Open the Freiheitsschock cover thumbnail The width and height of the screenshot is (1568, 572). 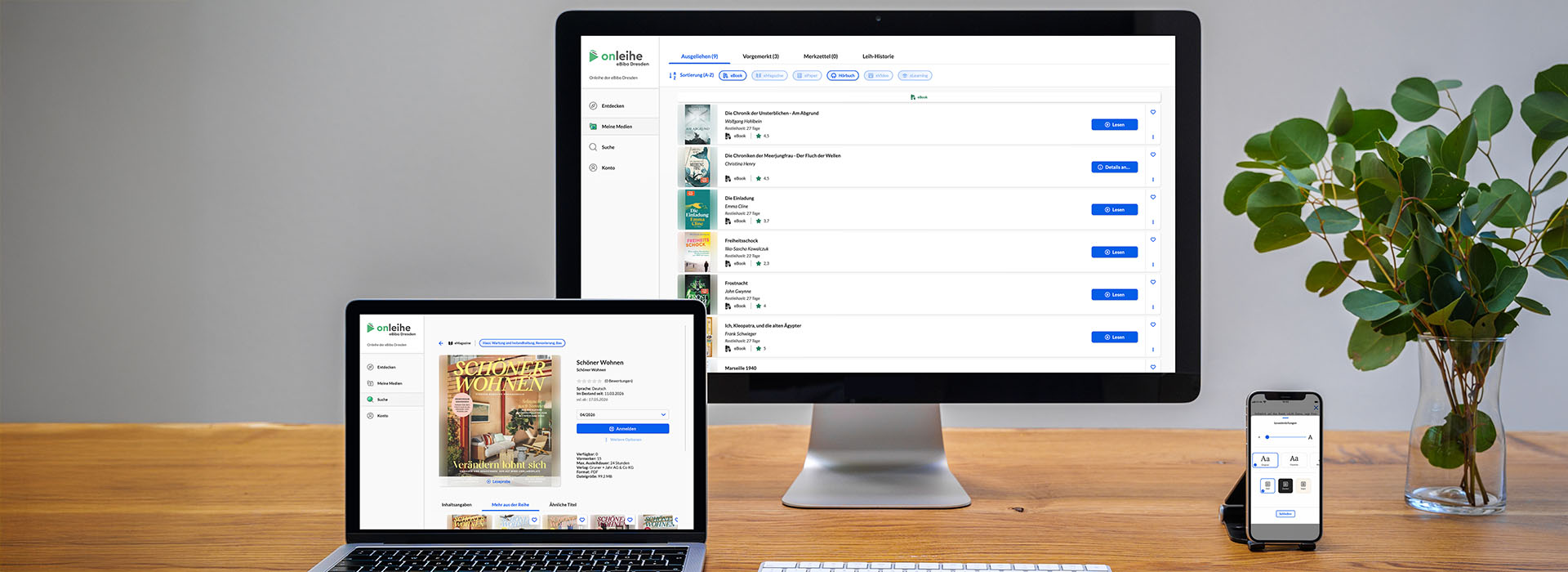(x=697, y=252)
